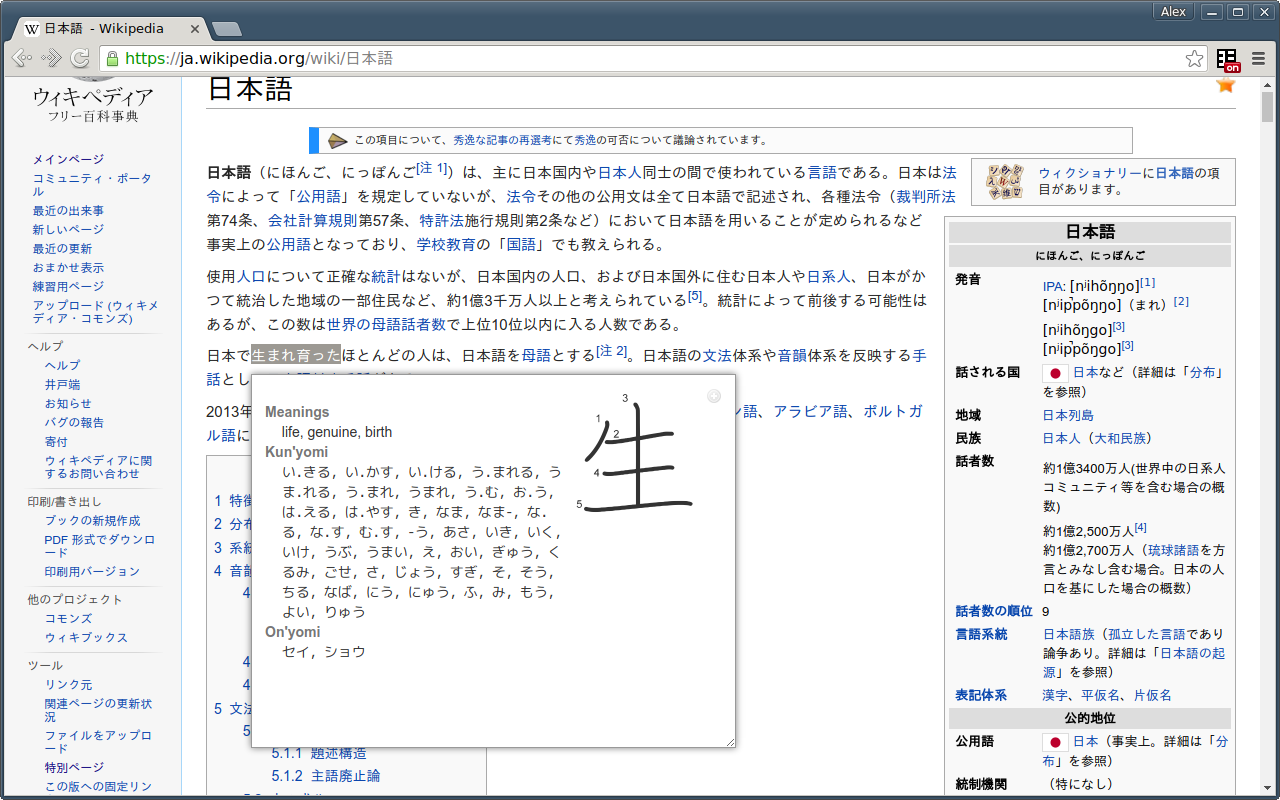Click the plus icon in the kanji popup
The image size is (1280, 800).
click(x=714, y=396)
